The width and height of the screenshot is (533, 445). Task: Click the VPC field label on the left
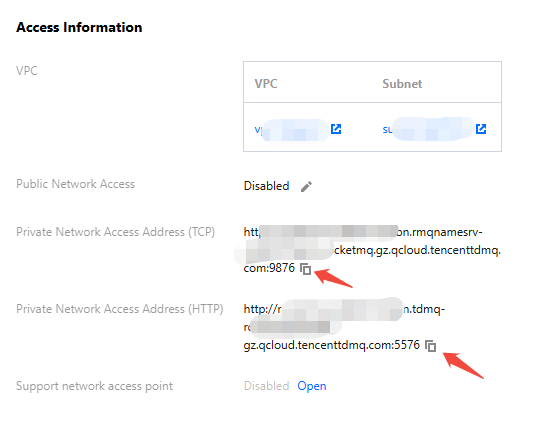[27, 71]
